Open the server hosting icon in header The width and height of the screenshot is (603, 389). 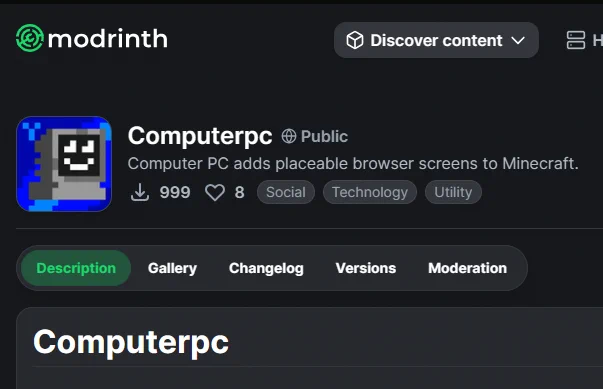point(576,40)
